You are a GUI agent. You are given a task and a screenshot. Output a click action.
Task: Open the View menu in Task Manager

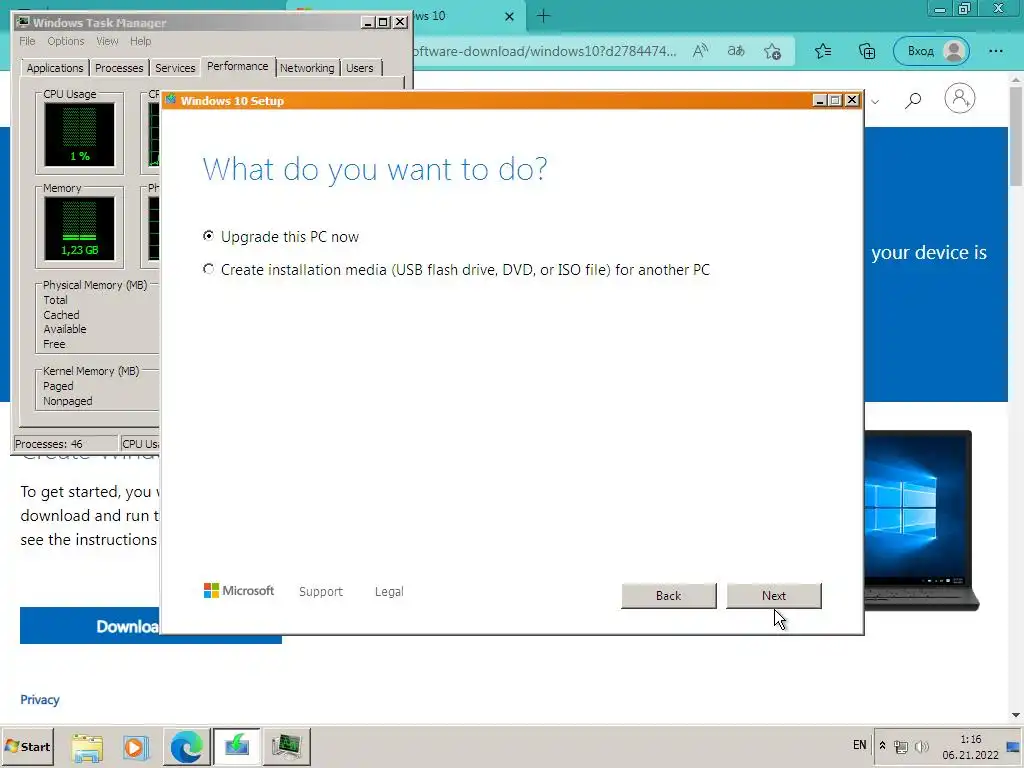click(107, 41)
